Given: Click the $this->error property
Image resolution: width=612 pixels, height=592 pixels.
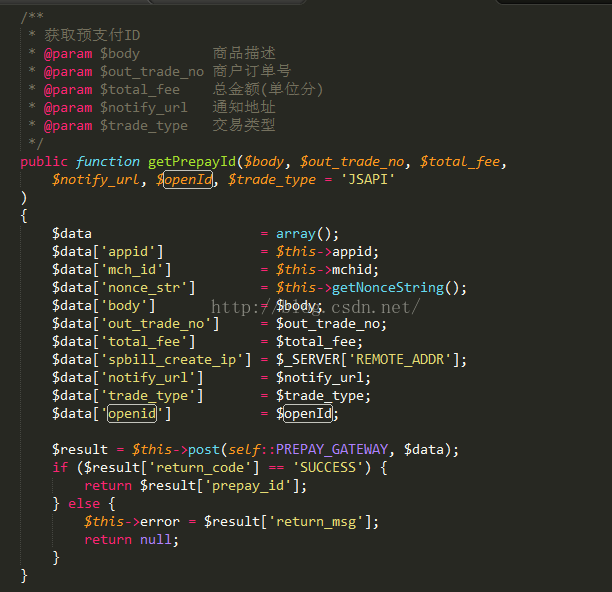Looking at the screenshot, I should [x=132, y=521].
